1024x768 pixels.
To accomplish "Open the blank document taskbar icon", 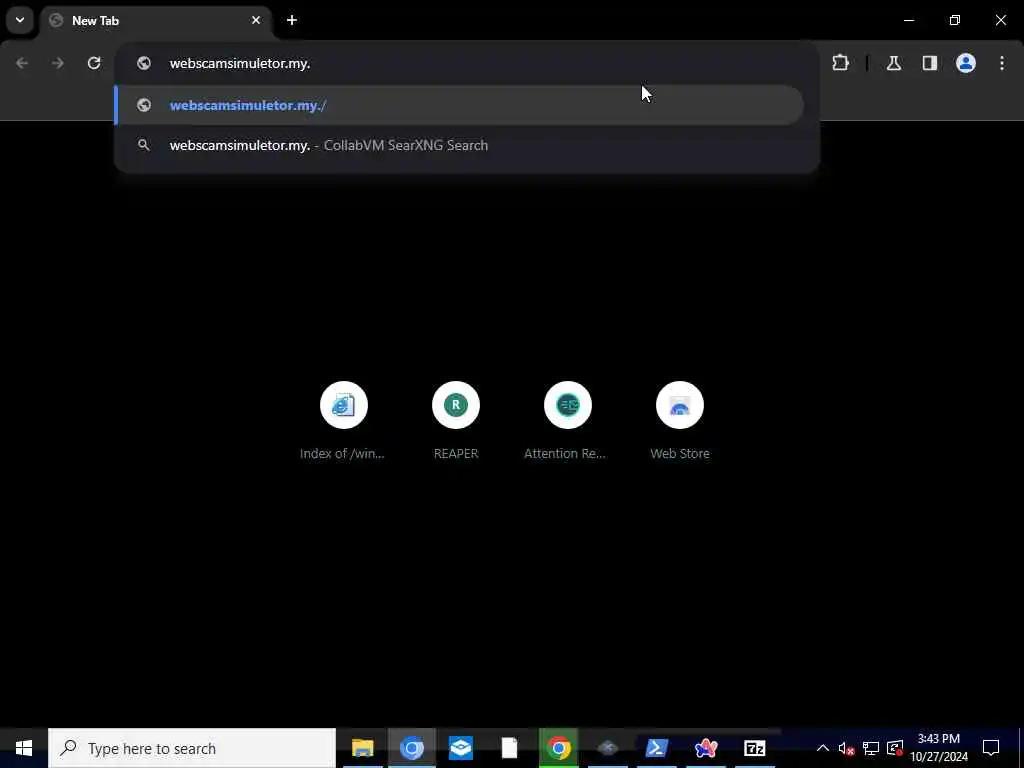I will tap(509, 748).
